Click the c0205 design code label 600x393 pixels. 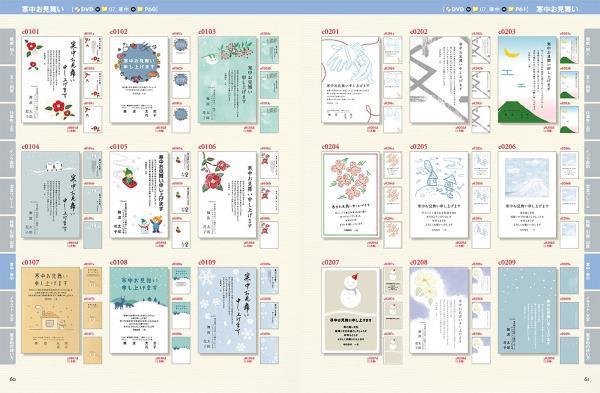[x=419, y=147]
